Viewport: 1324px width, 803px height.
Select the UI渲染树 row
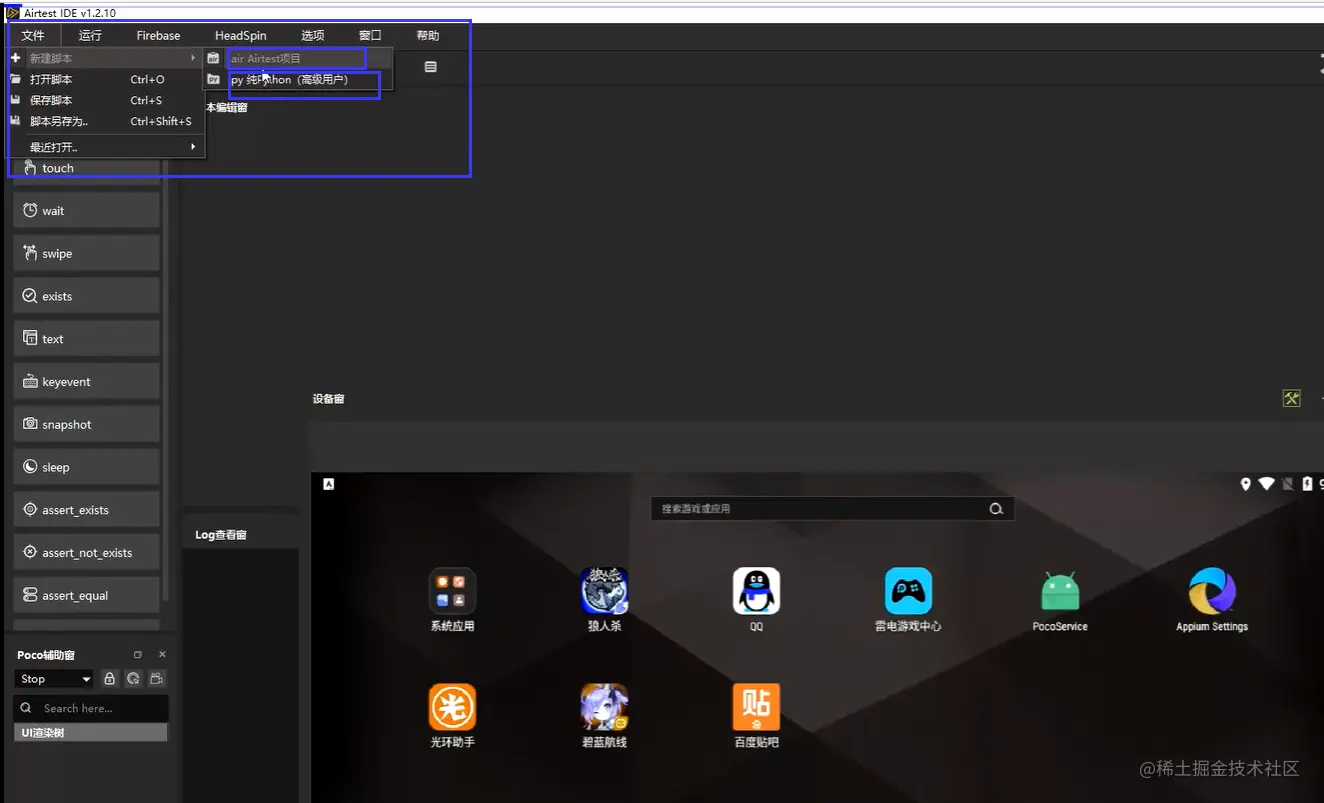[91, 733]
